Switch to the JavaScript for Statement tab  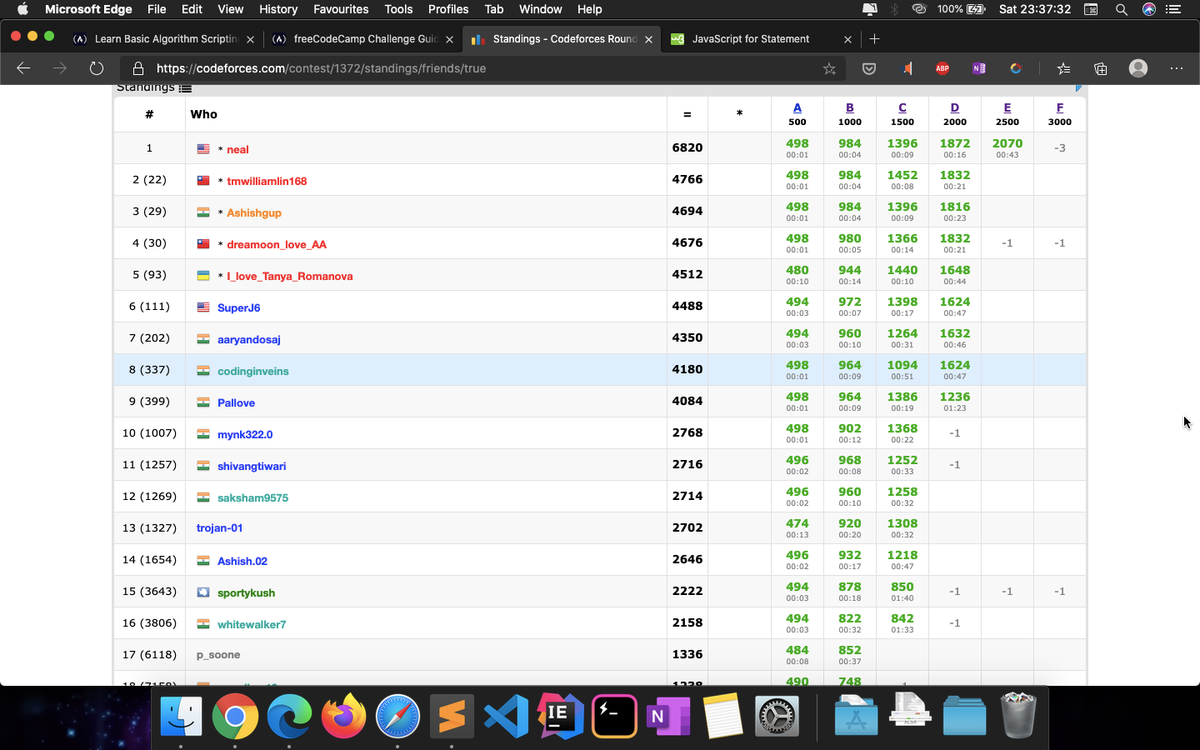pyautogui.click(x=760, y=39)
